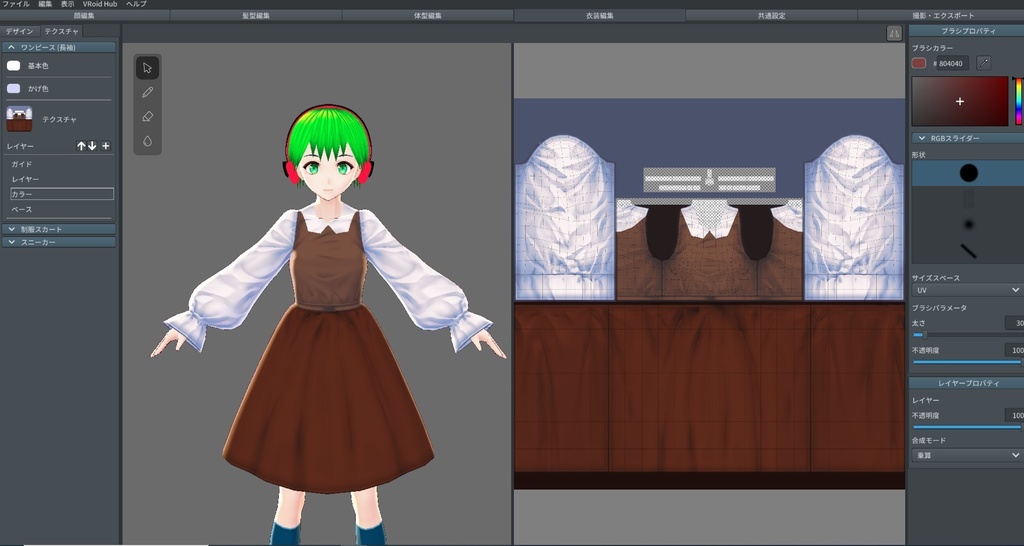The image size is (1024, 546).
Task: Expand the スニーカー section
Action: [59, 242]
